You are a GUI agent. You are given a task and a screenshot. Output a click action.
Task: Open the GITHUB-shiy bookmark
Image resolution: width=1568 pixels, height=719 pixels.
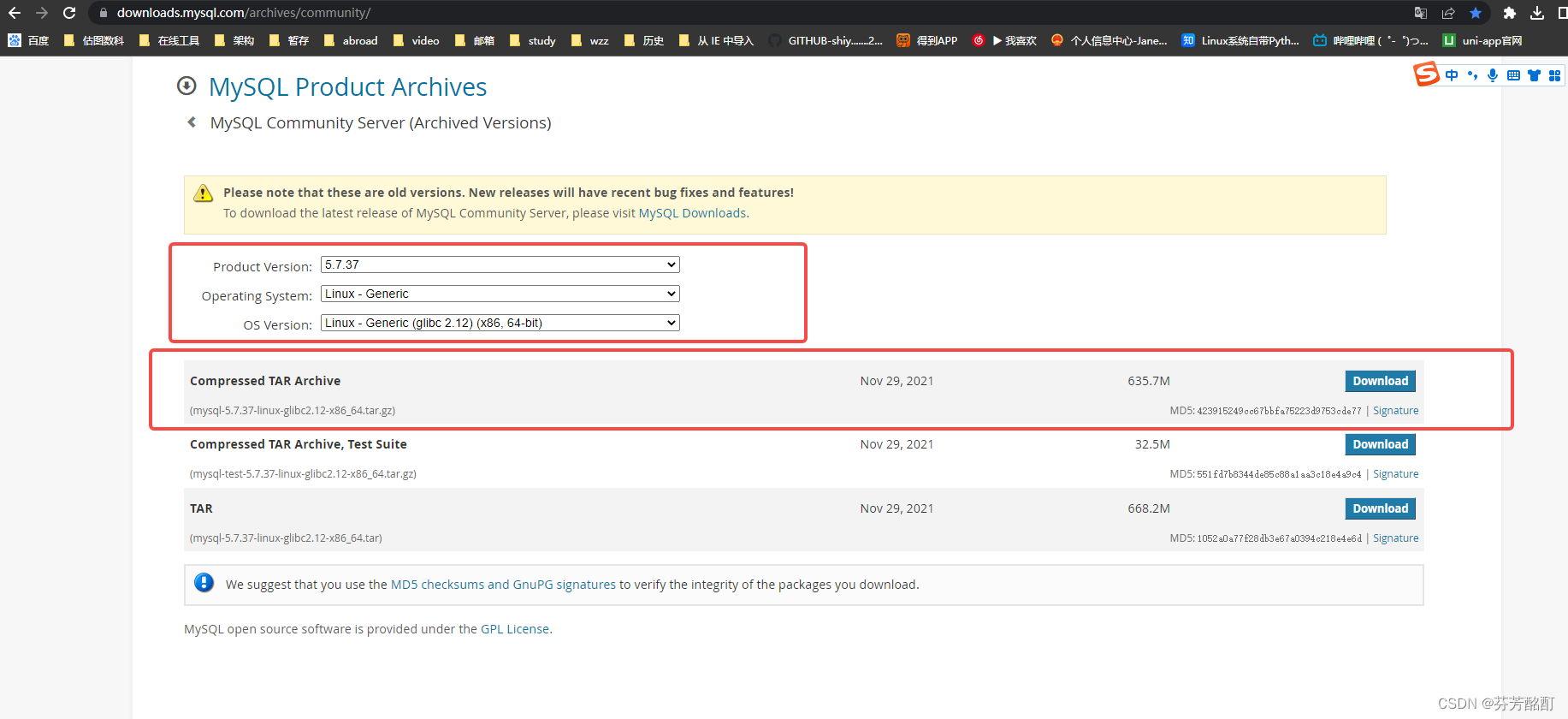coord(825,40)
